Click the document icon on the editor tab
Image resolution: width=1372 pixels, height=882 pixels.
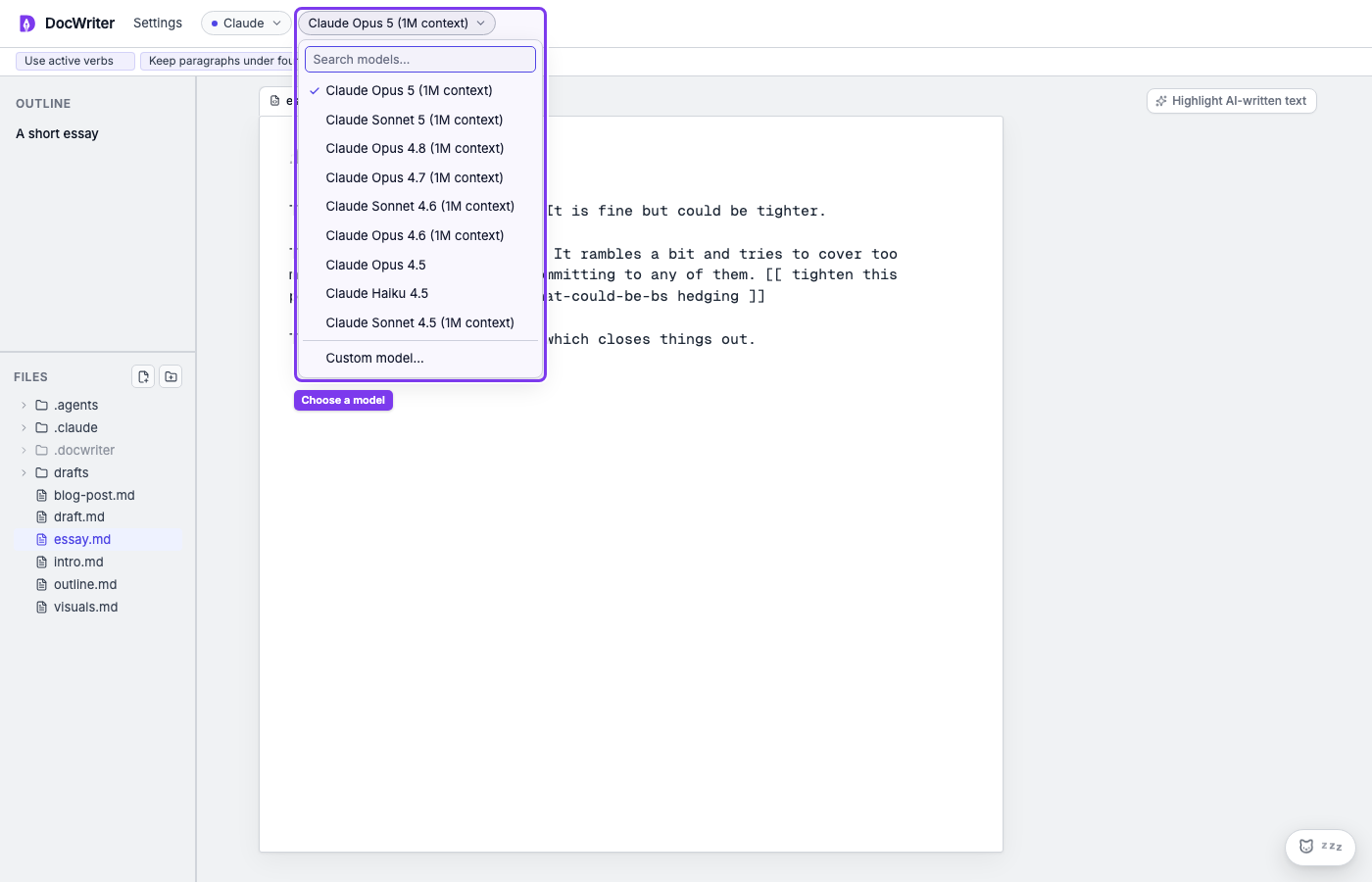(274, 101)
